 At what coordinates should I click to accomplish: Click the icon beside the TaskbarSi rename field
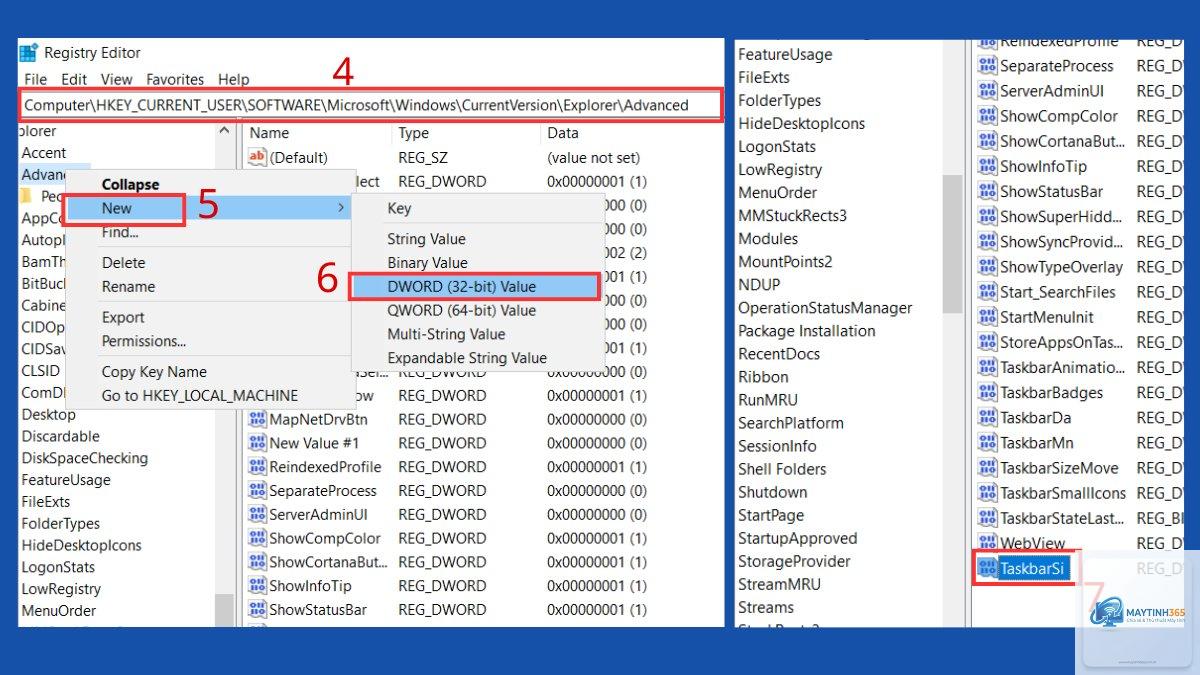(987, 568)
